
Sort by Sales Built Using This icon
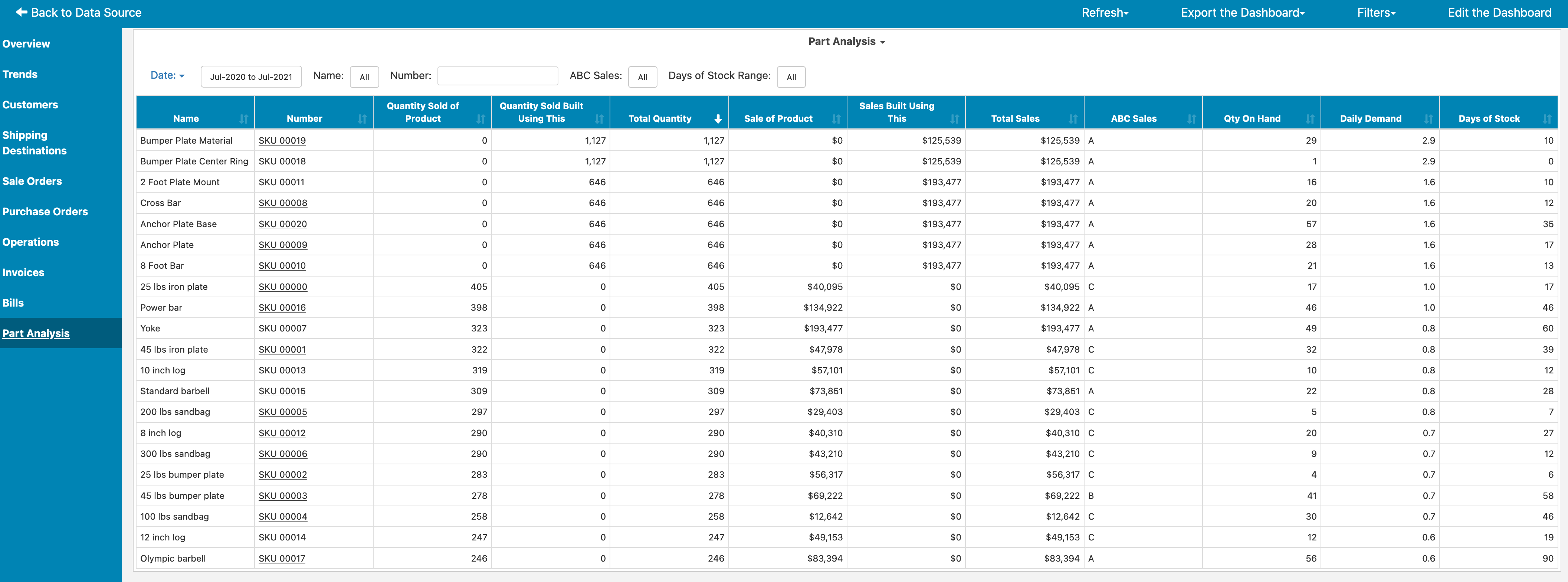coord(954,119)
